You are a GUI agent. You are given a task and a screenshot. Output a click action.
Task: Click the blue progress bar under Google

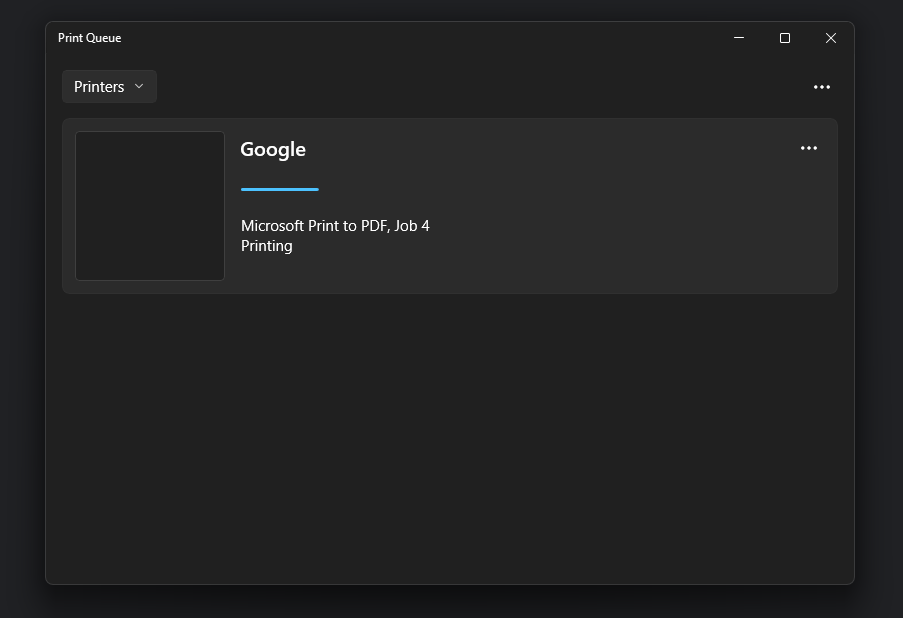279,189
